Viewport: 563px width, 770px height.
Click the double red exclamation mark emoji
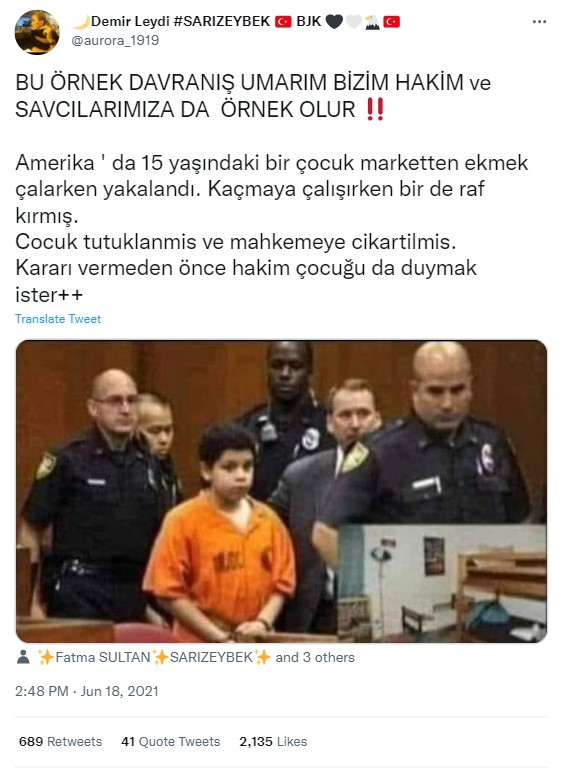[x=375, y=109]
